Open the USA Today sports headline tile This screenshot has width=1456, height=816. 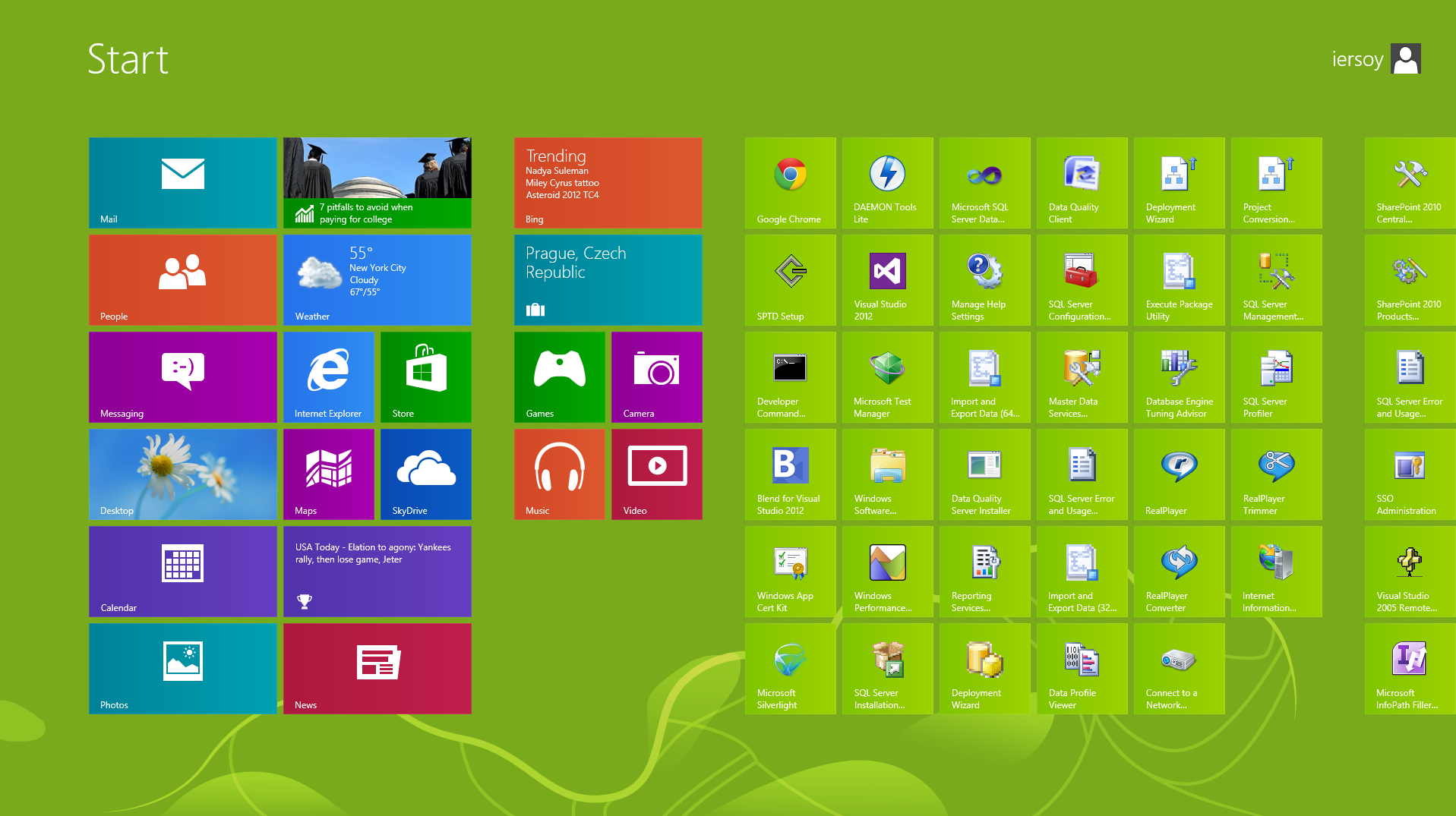pos(377,572)
